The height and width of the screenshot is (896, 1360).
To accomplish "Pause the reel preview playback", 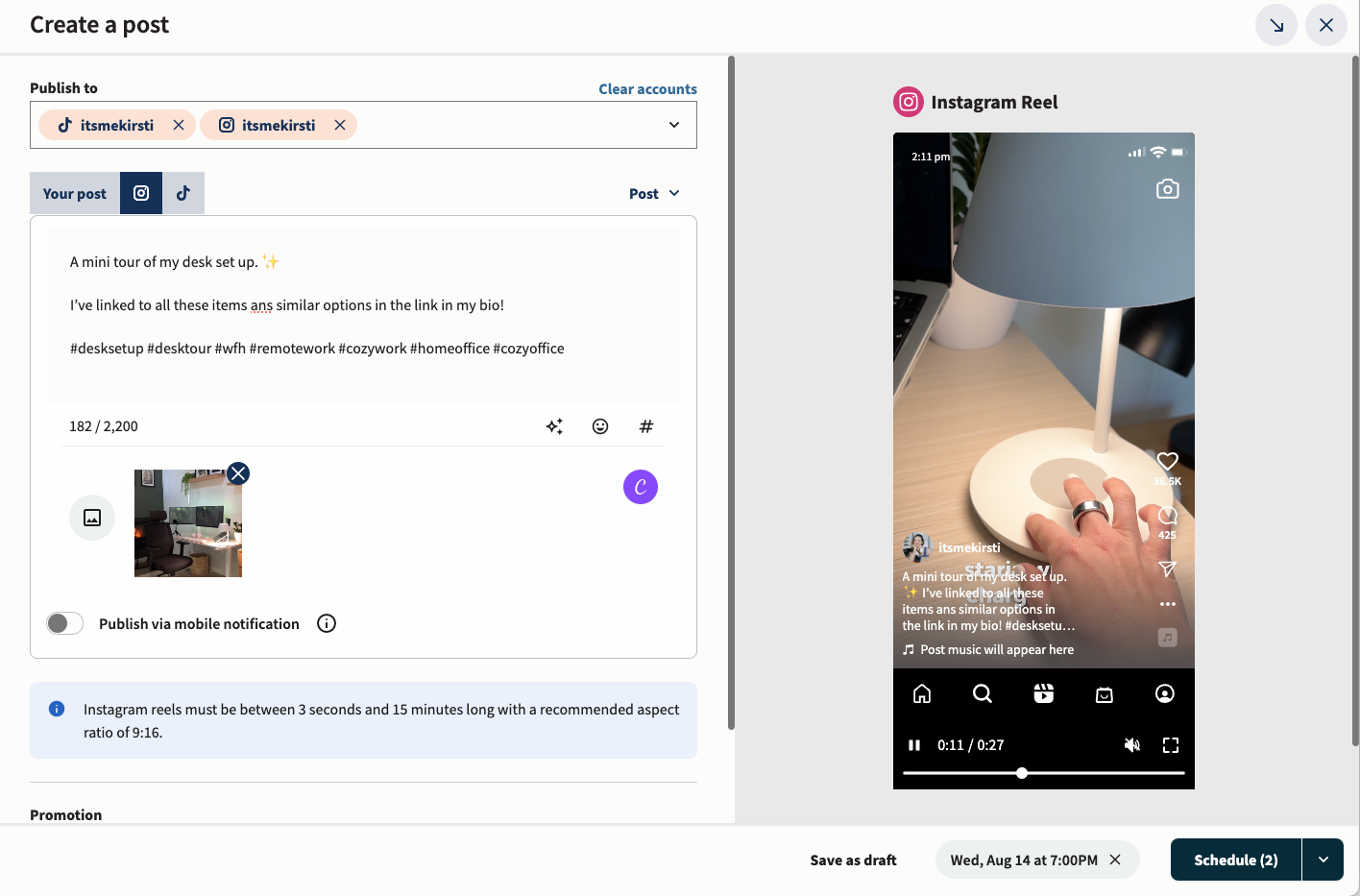I will tap(912, 744).
